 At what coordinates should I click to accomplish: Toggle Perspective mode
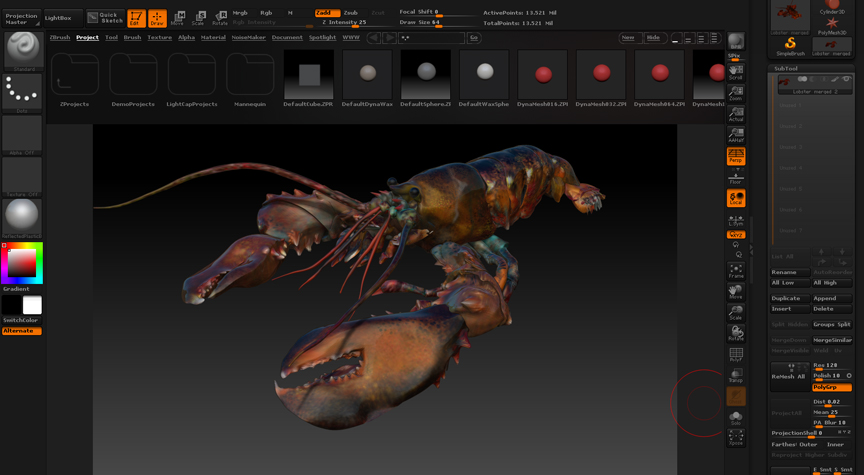[736, 156]
